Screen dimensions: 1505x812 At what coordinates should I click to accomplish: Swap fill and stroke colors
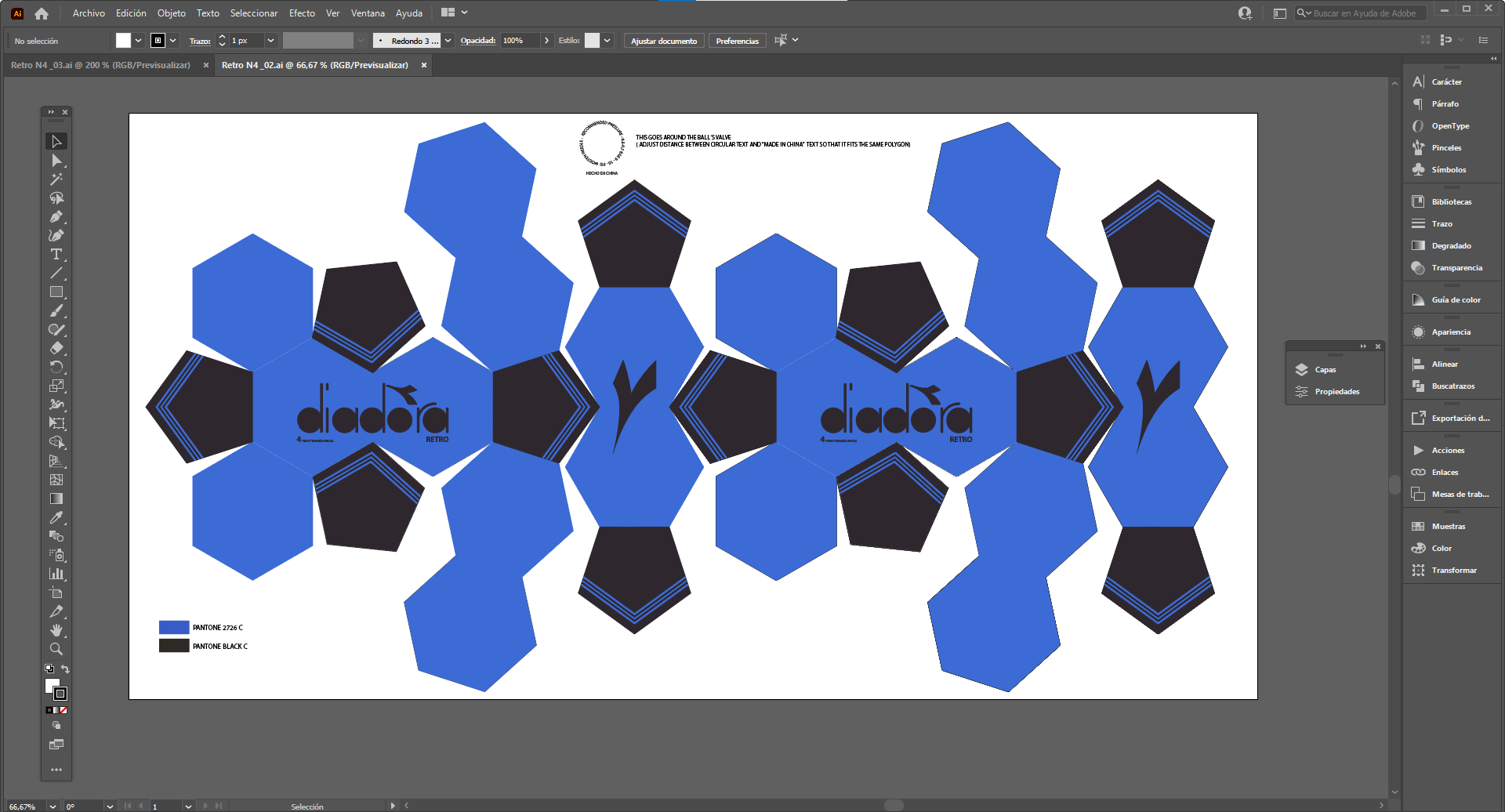pyautogui.click(x=65, y=669)
